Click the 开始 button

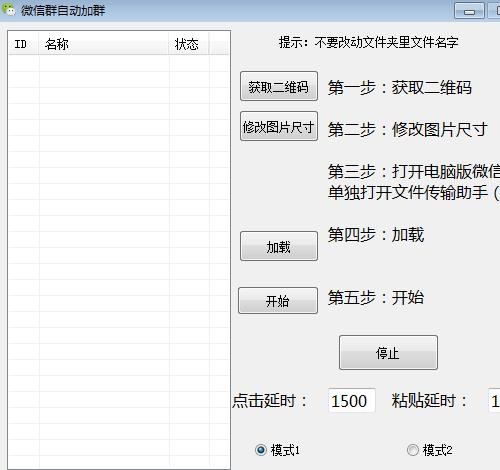pyautogui.click(x=278, y=300)
